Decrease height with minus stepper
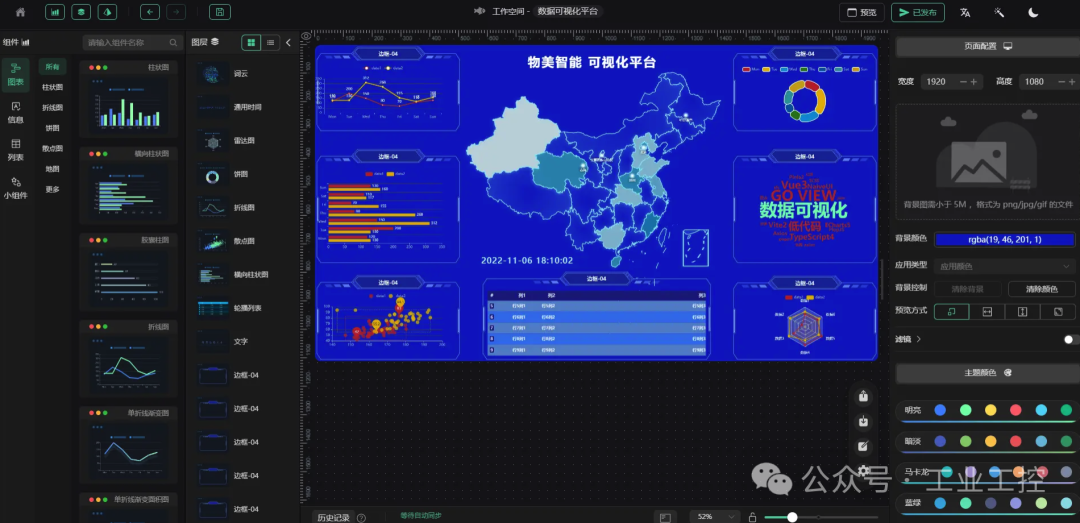 click(1061, 81)
